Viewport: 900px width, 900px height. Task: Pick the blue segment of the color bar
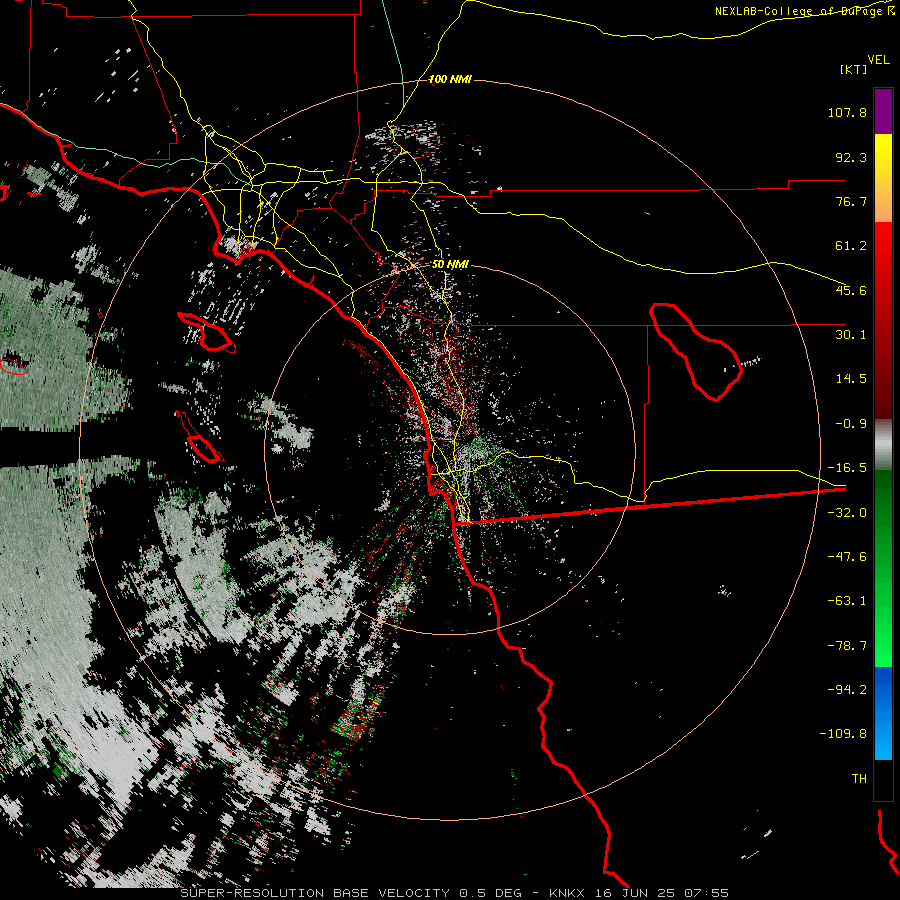(883, 713)
